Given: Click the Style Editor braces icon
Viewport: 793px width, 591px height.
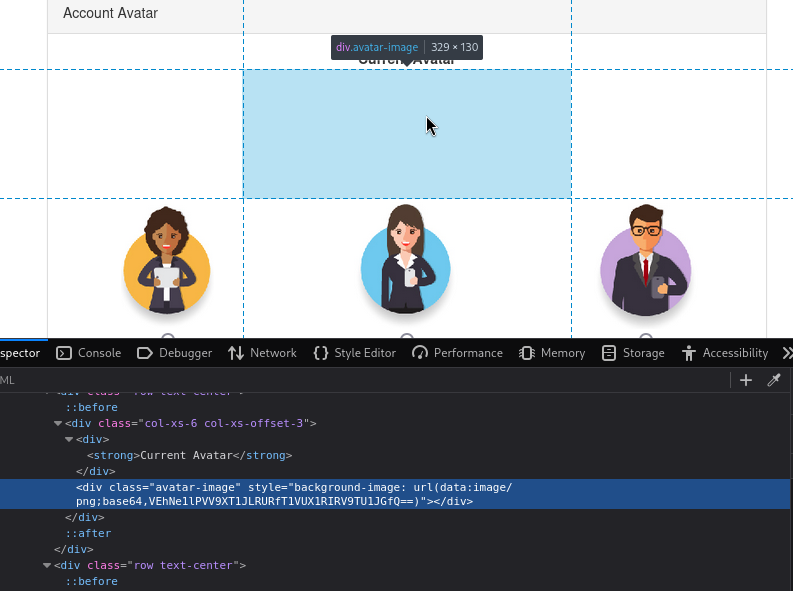Looking at the screenshot, I should 321,353.
